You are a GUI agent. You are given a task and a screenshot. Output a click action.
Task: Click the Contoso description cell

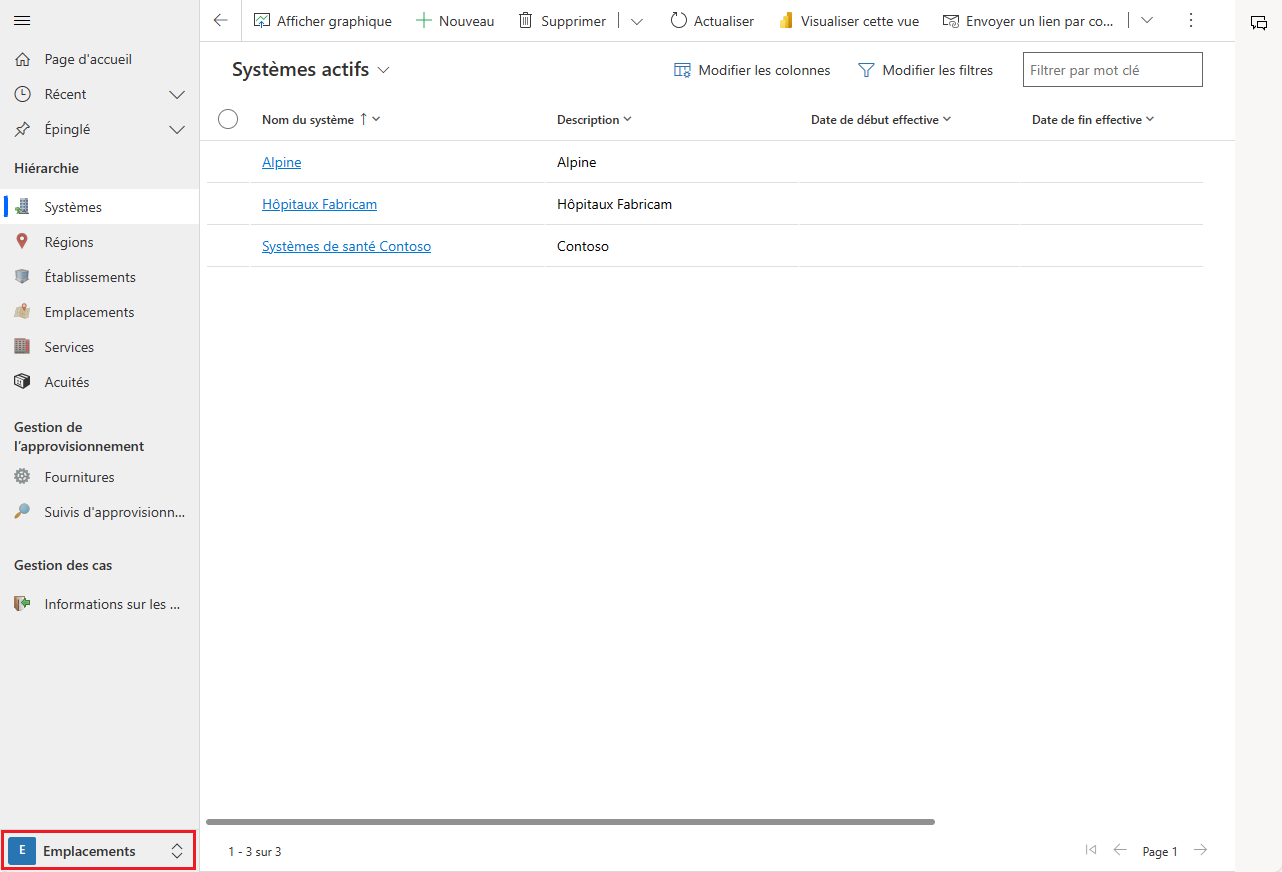pyautogui.click(x=583, y=246)
